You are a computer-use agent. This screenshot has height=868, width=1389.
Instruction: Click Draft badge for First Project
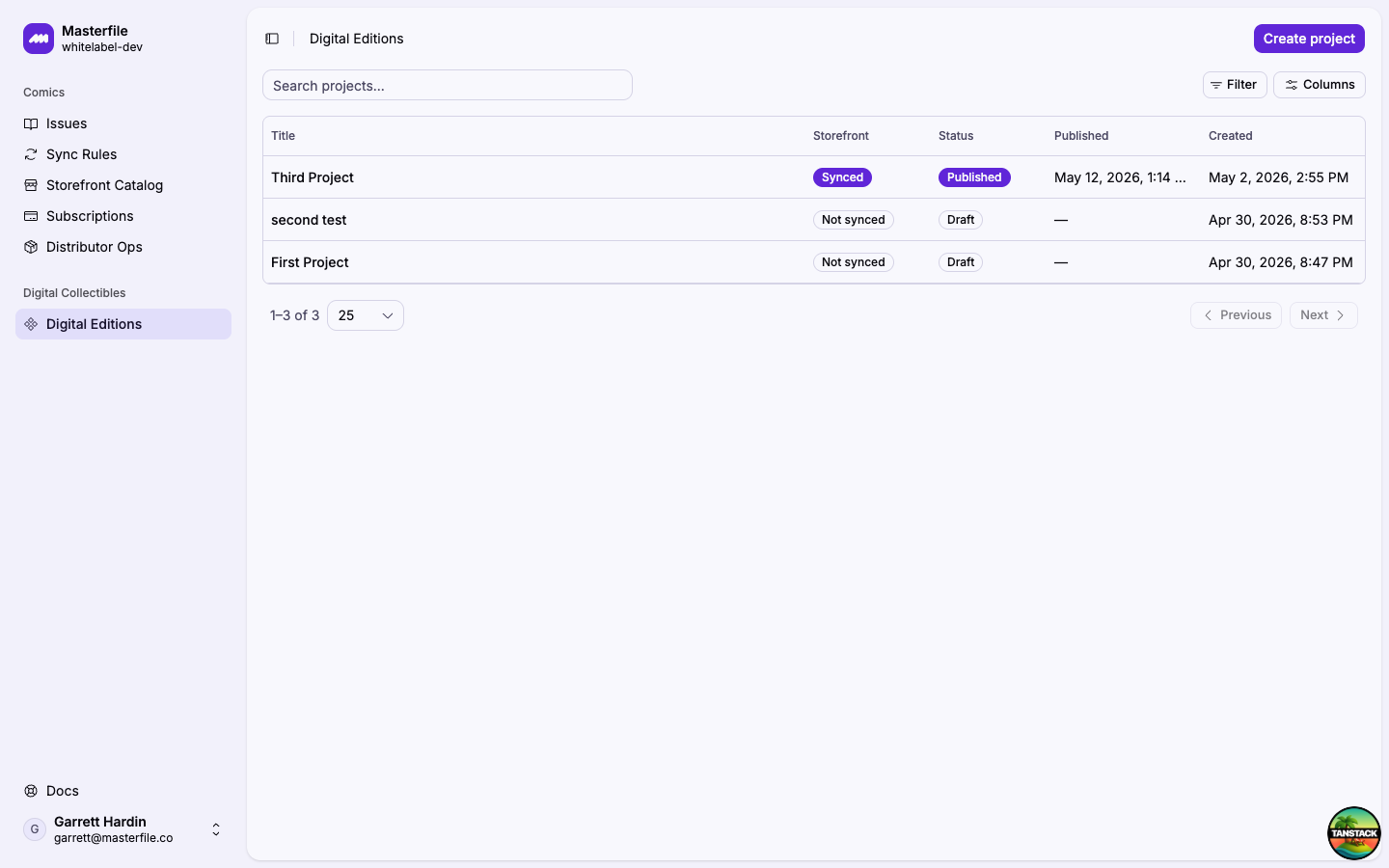(961, 262)
